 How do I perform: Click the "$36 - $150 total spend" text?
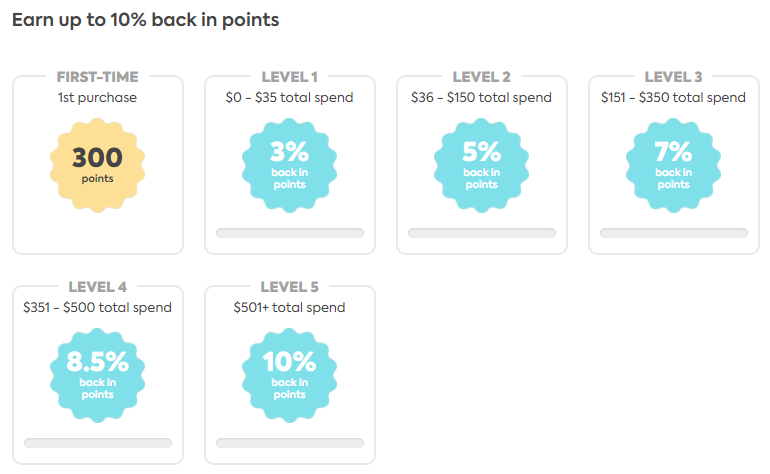coord(481,98)
